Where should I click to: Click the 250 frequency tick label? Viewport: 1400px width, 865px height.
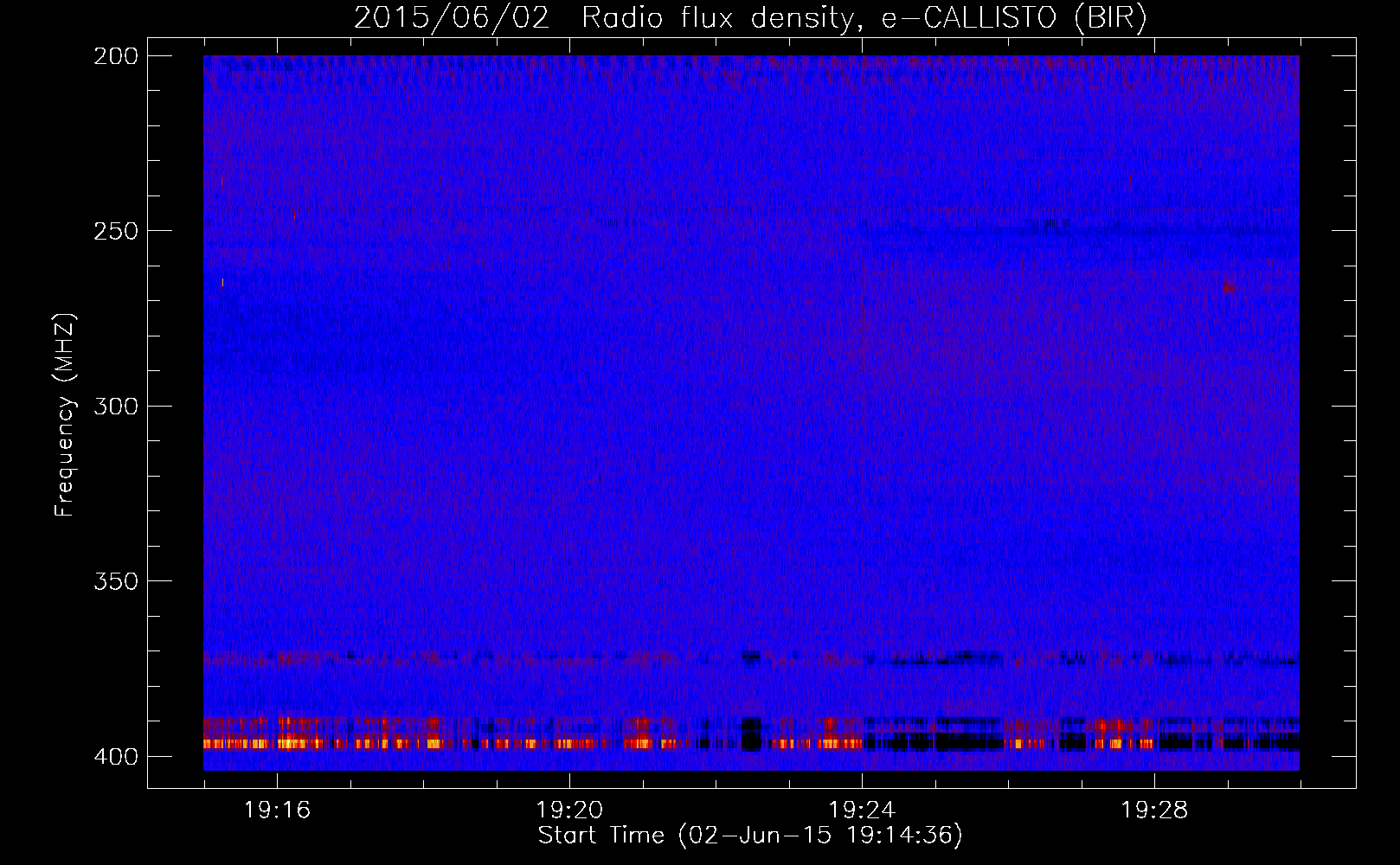[x=116, y=231]
